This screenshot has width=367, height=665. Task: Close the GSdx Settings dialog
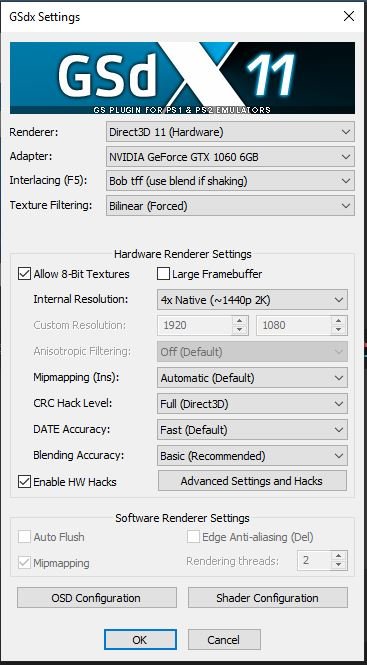click(x=349, y=17)
